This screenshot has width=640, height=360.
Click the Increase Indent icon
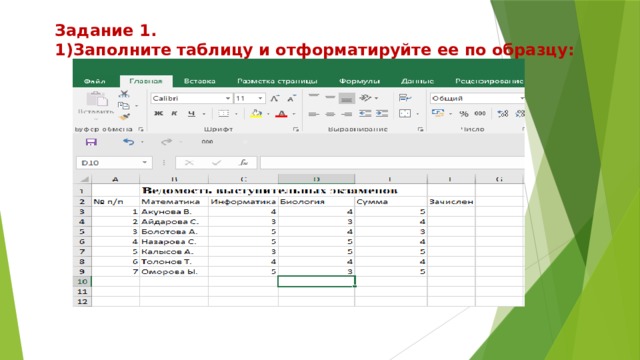pyautogui.click(x=382, y=114)
